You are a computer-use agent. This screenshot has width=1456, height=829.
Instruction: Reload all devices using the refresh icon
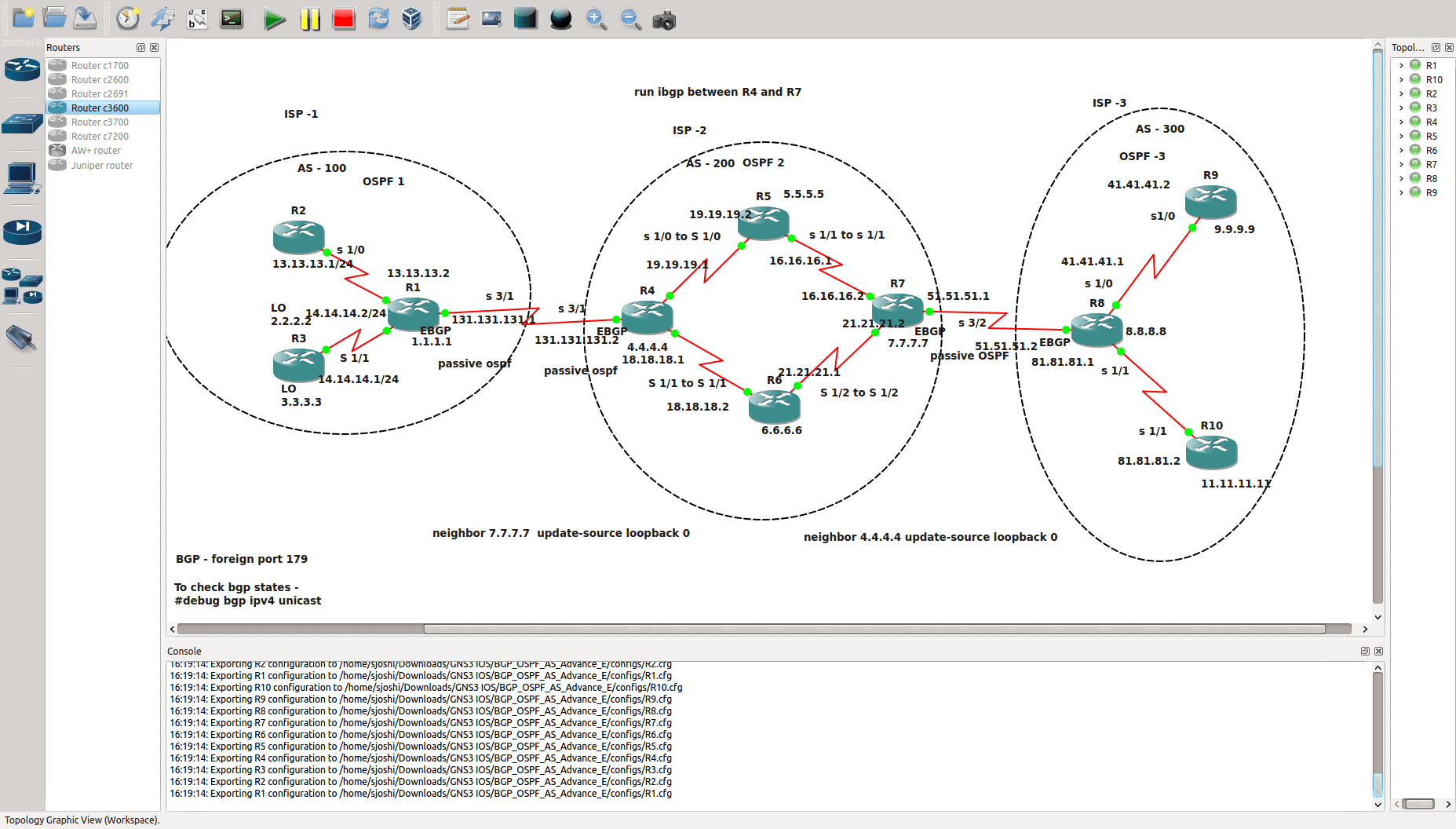point(378,19)
